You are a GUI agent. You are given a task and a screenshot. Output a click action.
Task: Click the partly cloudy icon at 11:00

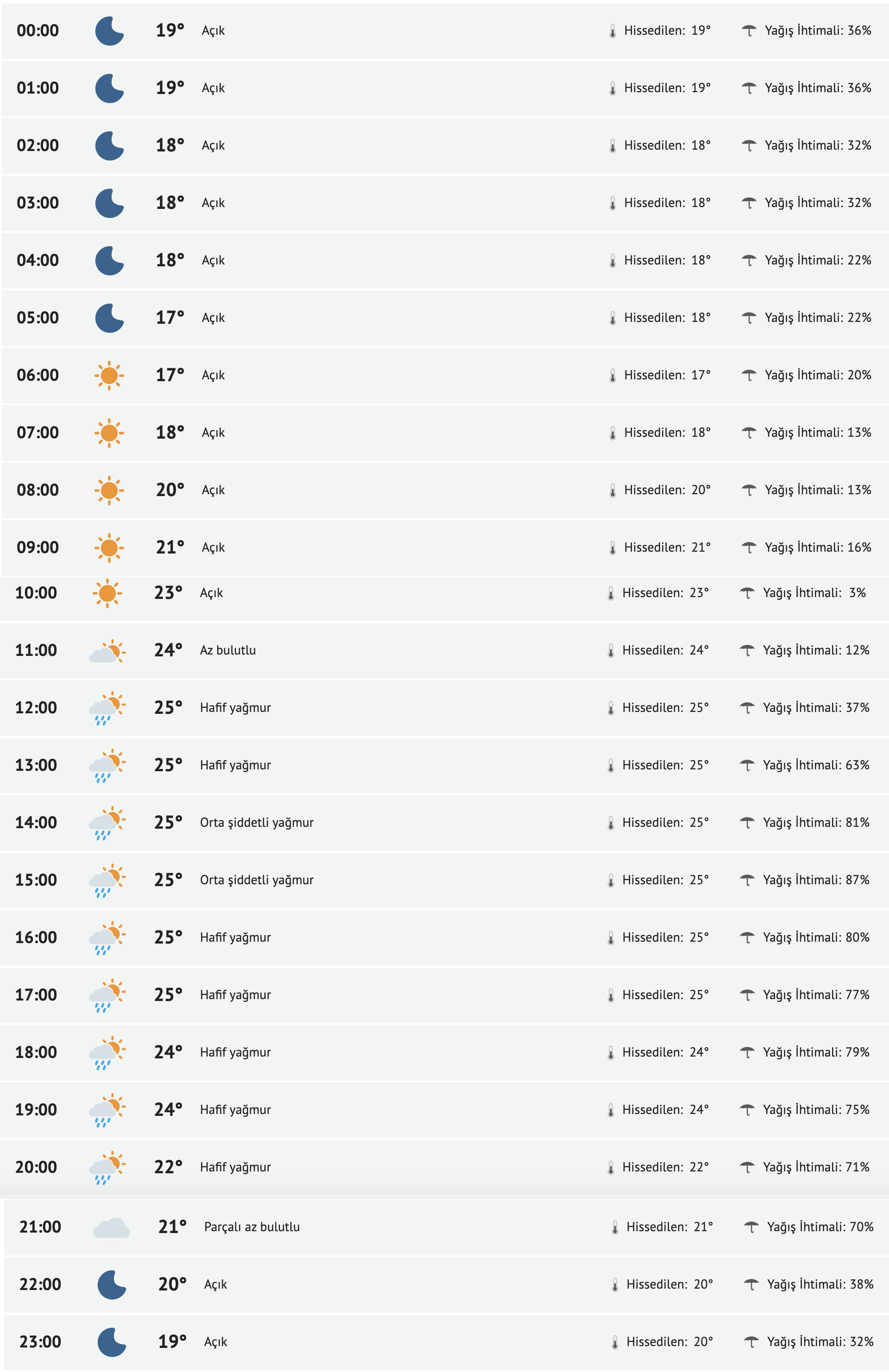107,651
